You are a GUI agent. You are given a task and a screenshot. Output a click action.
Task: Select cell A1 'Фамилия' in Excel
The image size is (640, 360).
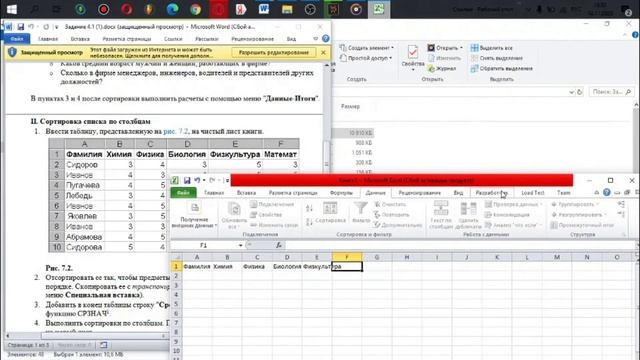click(x=197, y=267)
